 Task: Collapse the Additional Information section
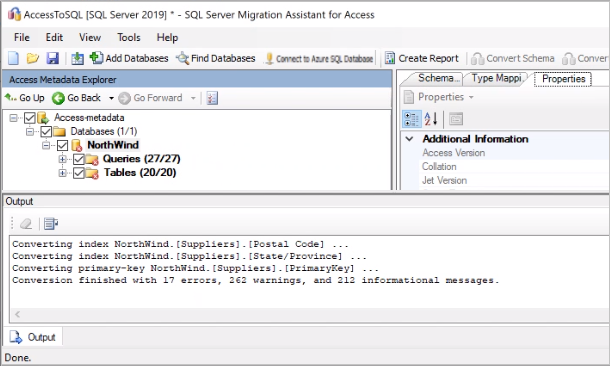coord(410,139)
